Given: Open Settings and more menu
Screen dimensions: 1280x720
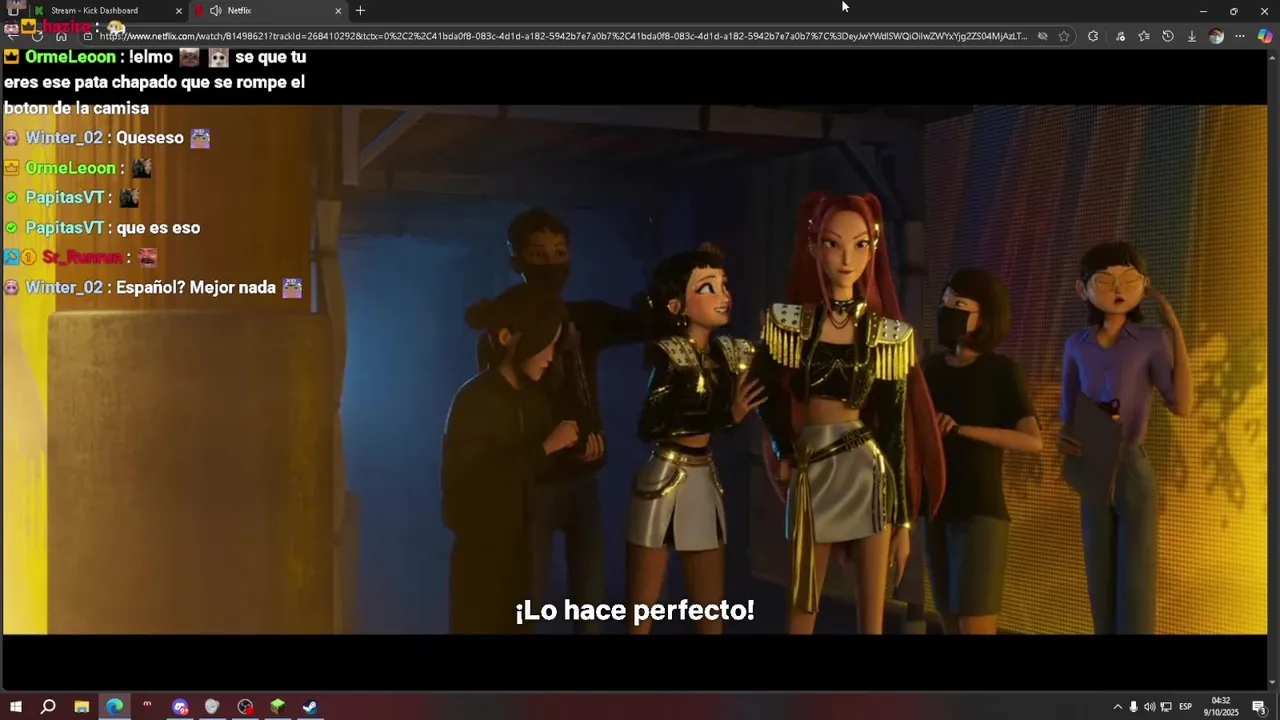Looking at the screenshot, I should (x=1240, y=36).
